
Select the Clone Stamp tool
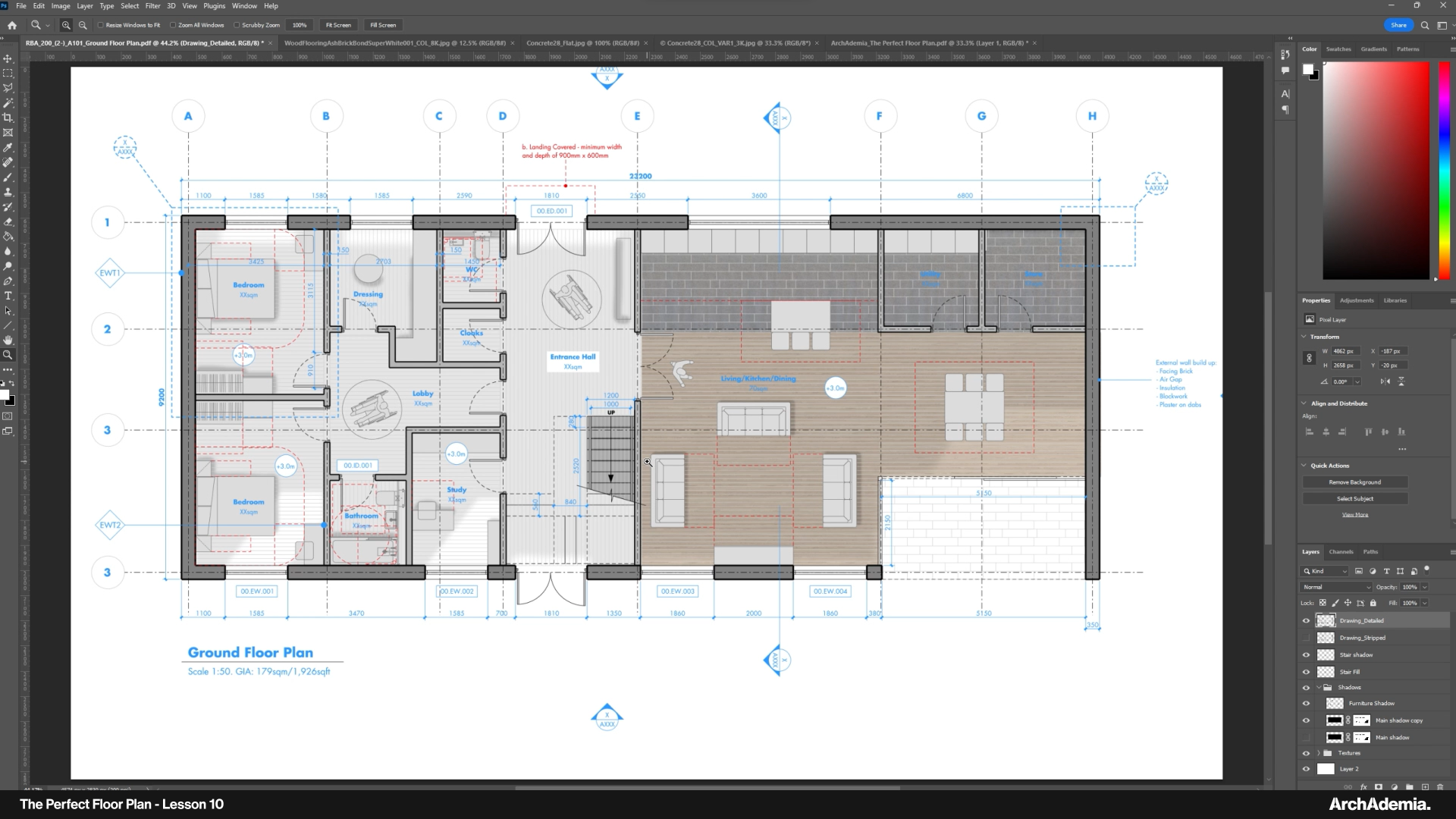click(x=8, y=192)
